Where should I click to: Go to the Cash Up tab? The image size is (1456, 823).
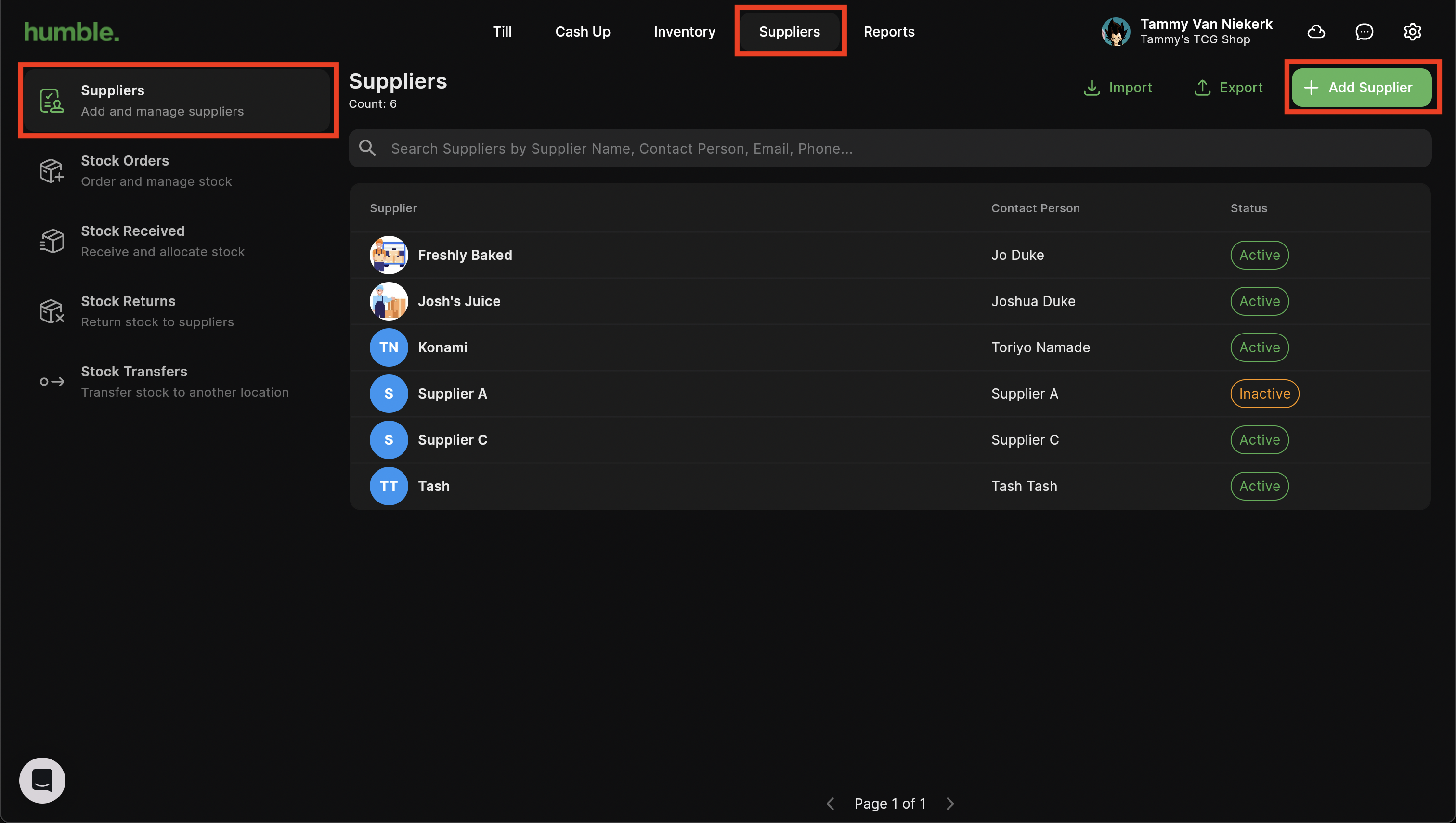click(x=583, y=32)
